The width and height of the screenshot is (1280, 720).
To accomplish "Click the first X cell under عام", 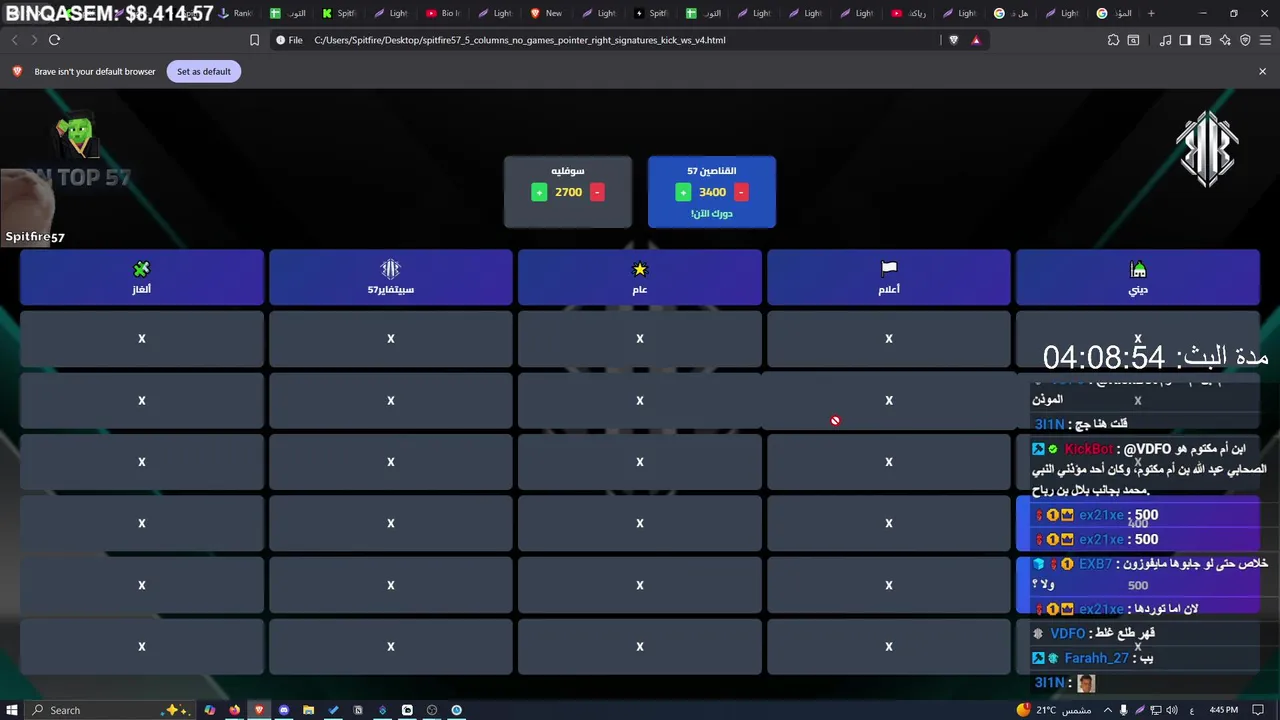I will 640,339.
